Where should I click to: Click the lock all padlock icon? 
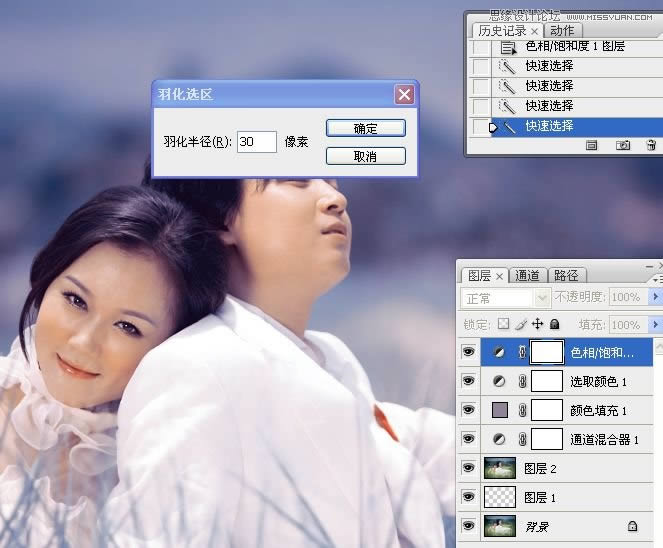[x=554, y=325]
